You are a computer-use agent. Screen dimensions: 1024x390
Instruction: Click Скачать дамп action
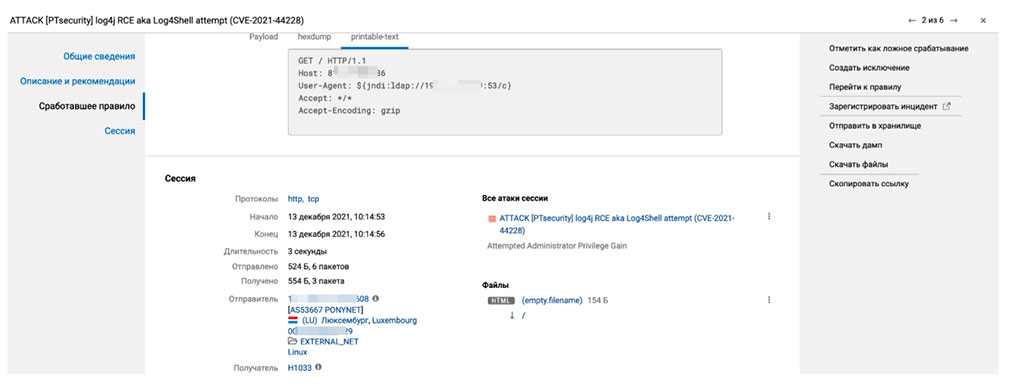click(x=856, y=145)
